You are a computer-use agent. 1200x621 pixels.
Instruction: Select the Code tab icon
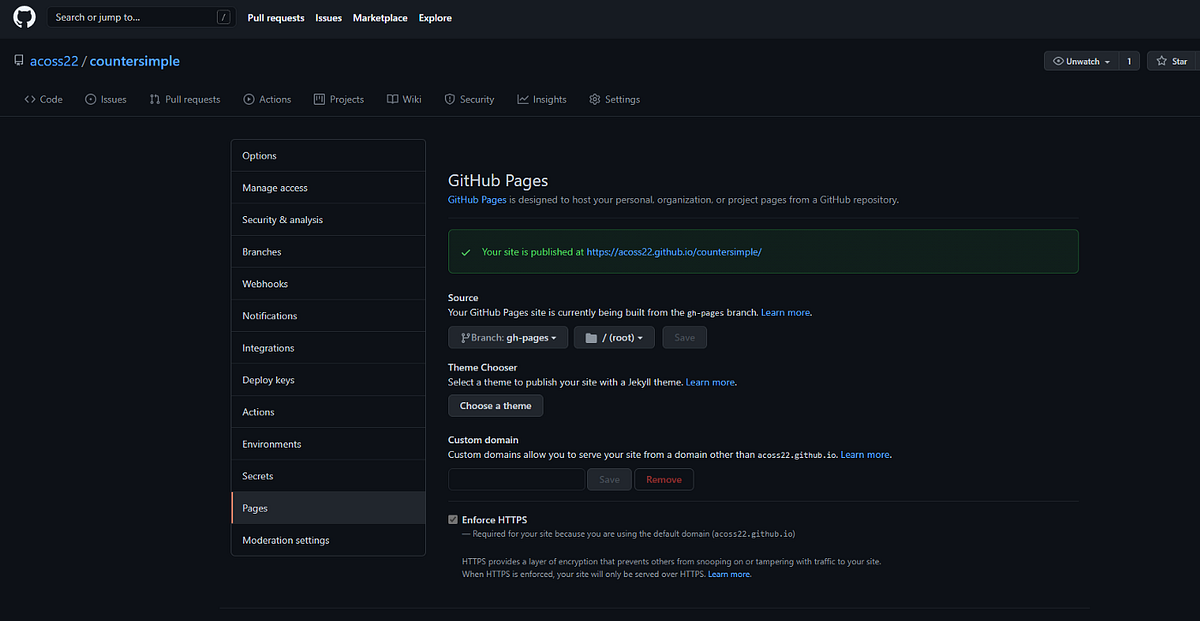click(29, 98)
